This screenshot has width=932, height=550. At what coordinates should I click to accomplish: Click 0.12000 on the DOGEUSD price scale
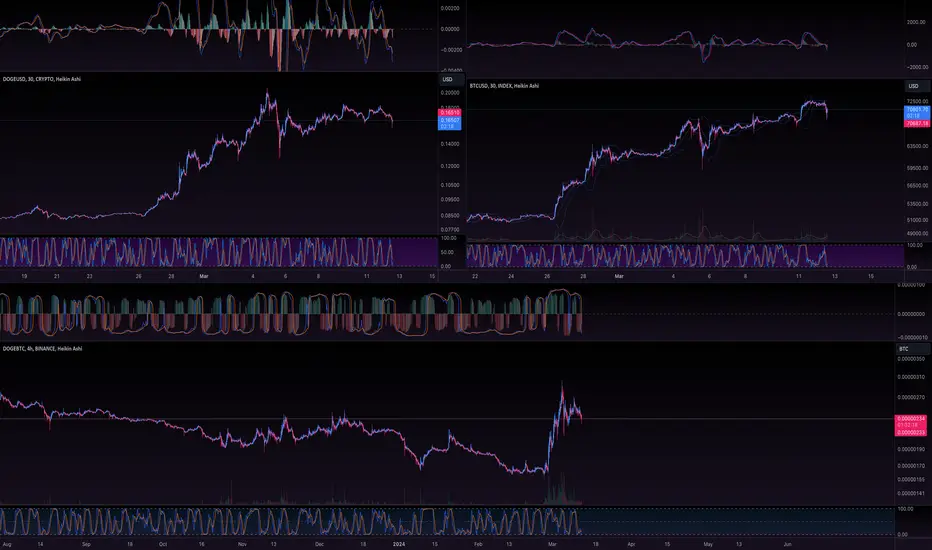[x=450, y=166]
